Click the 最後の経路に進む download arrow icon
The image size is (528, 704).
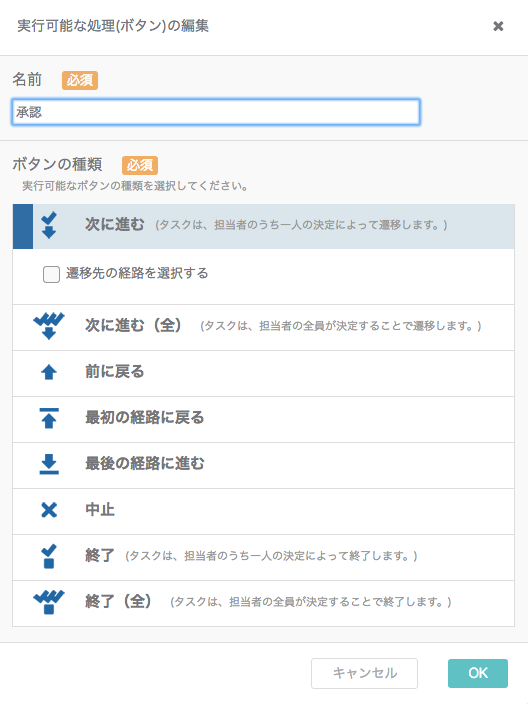(49, 464)
